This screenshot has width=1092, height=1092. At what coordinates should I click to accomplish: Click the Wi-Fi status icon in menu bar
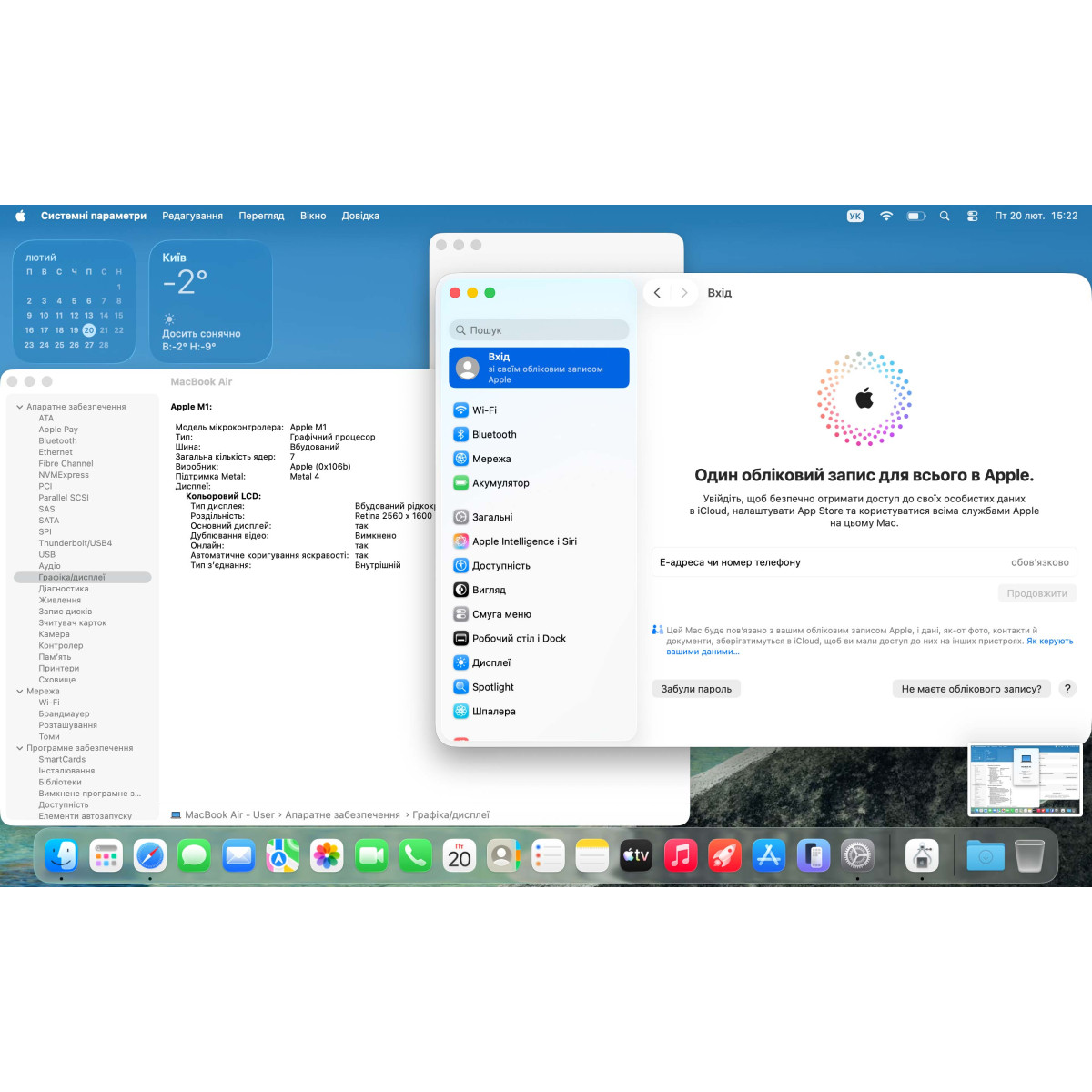coord(886,216)
